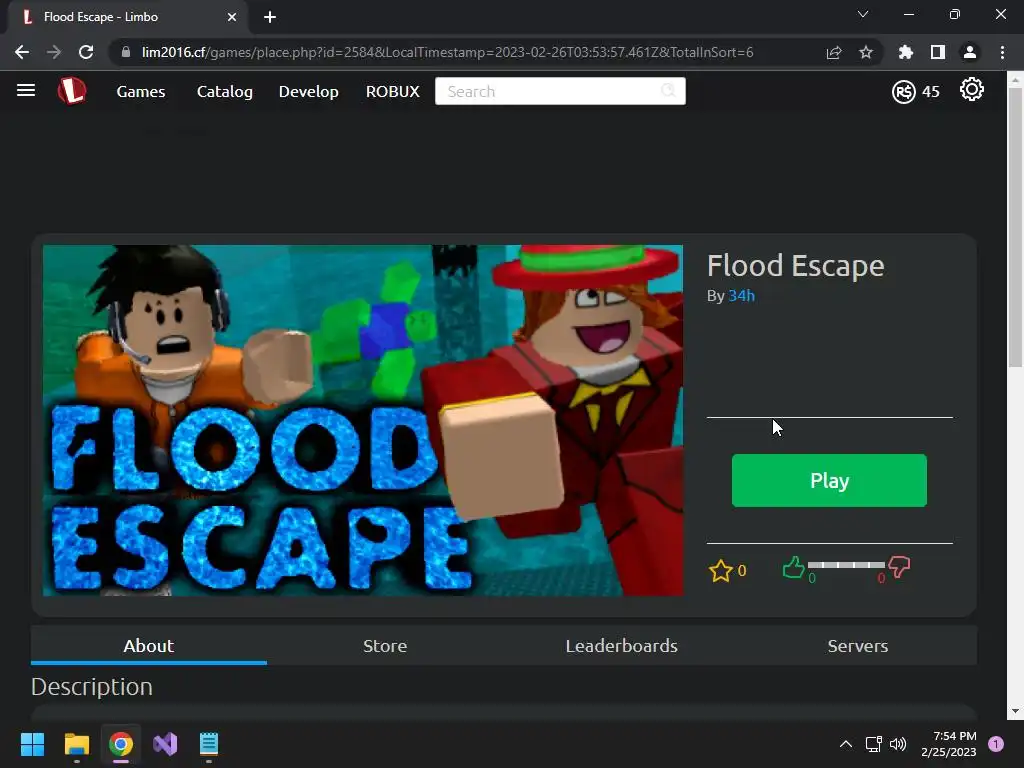
Task: Open taskbar clock and date
Action: 948,744
